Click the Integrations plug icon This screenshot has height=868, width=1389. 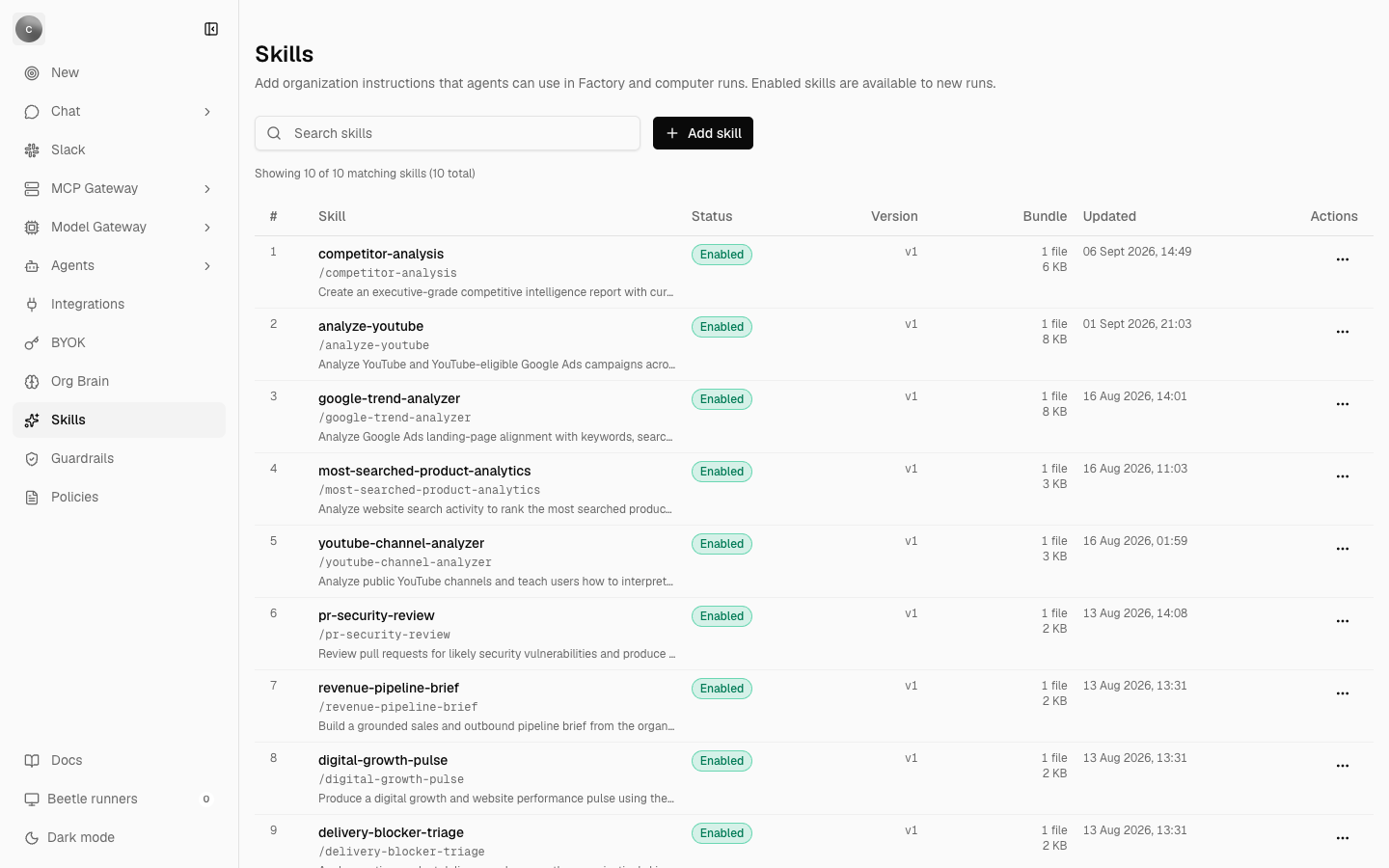click(32, 305)
